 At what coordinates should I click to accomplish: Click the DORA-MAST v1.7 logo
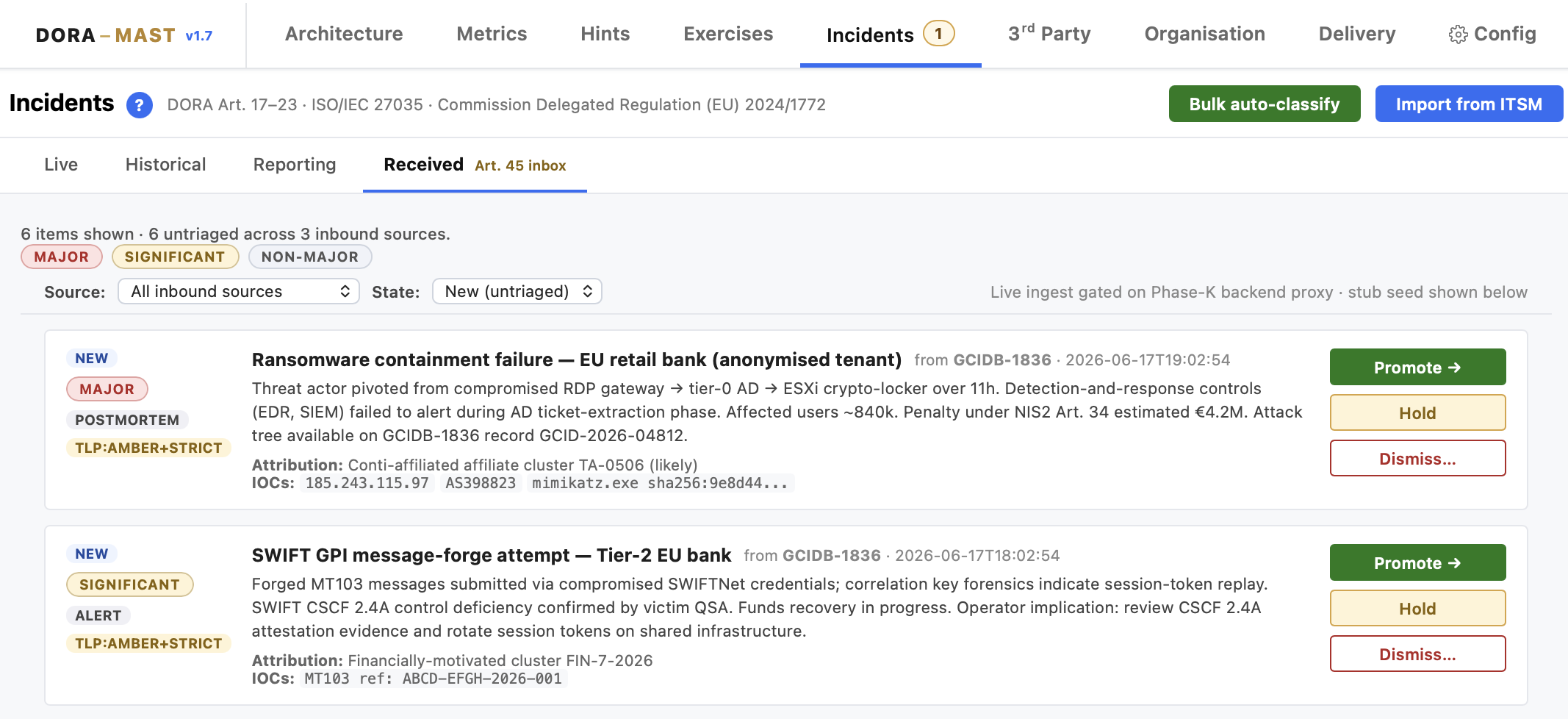[124, 35]
